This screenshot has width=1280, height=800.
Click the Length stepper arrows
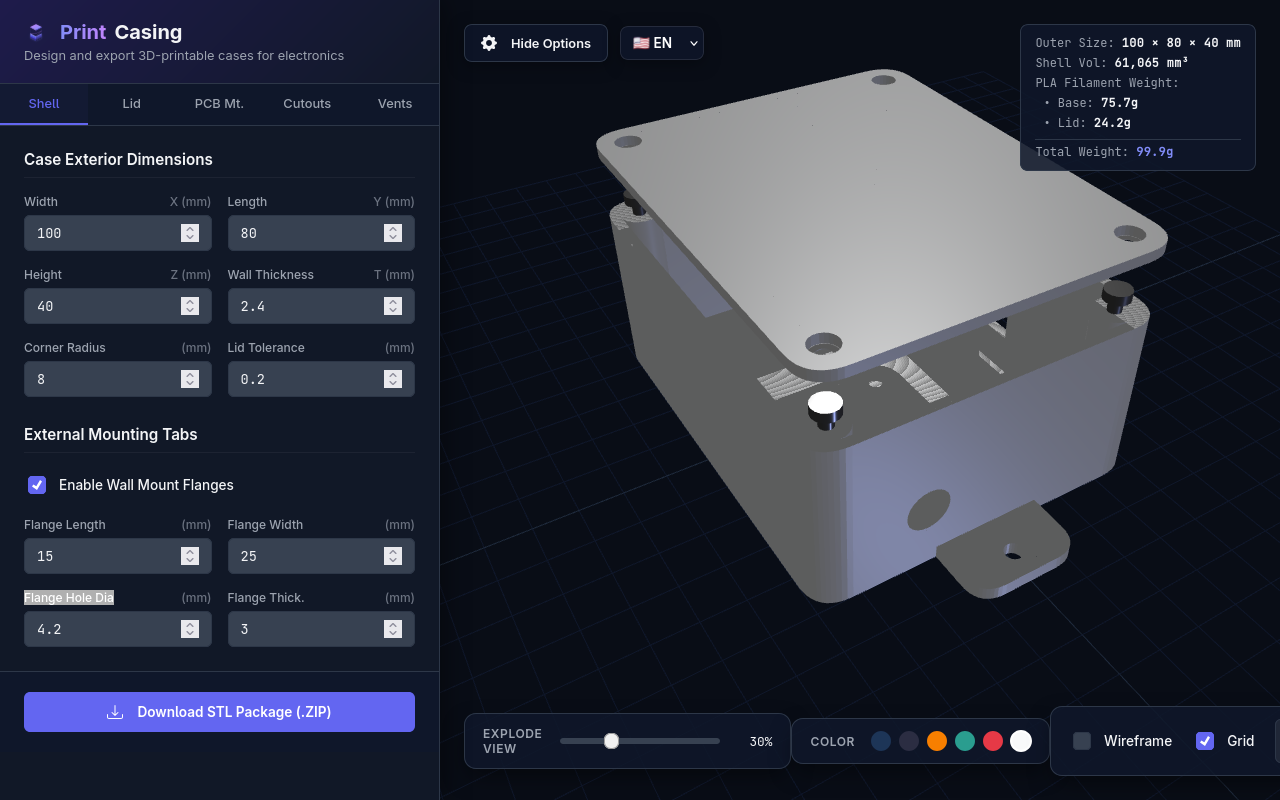393,233
